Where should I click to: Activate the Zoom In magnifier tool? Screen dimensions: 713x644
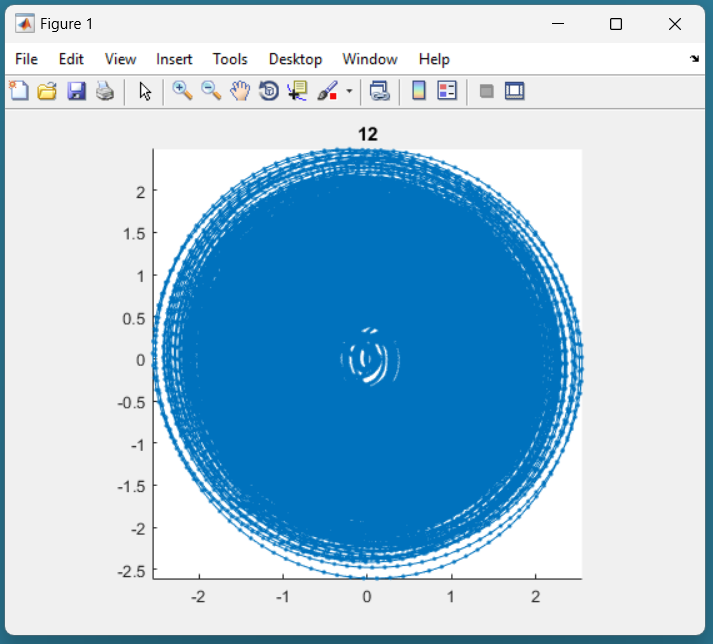tap(182, 91)
